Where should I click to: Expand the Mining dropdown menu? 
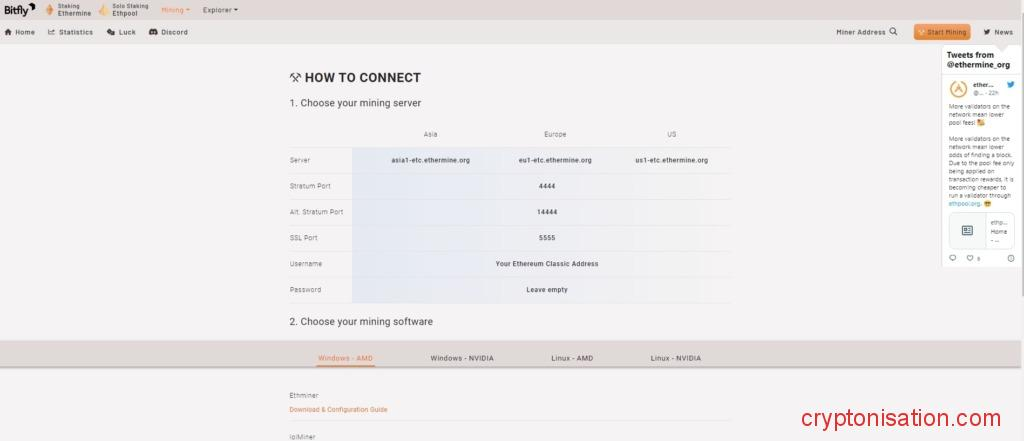(175, 10)
